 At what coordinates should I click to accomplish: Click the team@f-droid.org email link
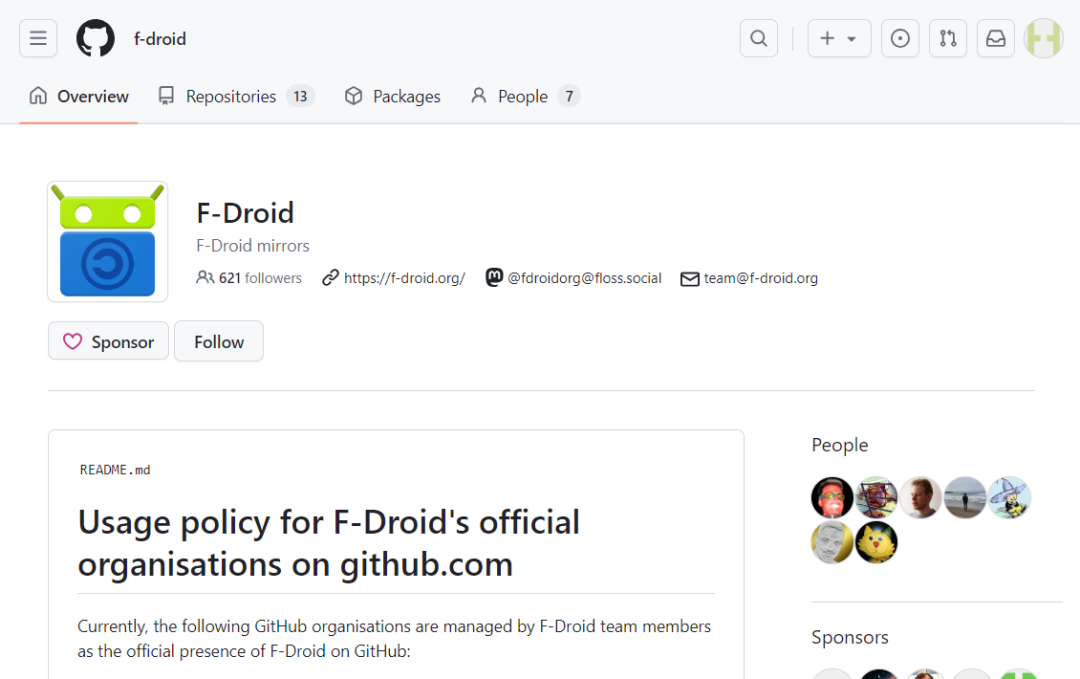pyautogui.click(x=760, y=278)
